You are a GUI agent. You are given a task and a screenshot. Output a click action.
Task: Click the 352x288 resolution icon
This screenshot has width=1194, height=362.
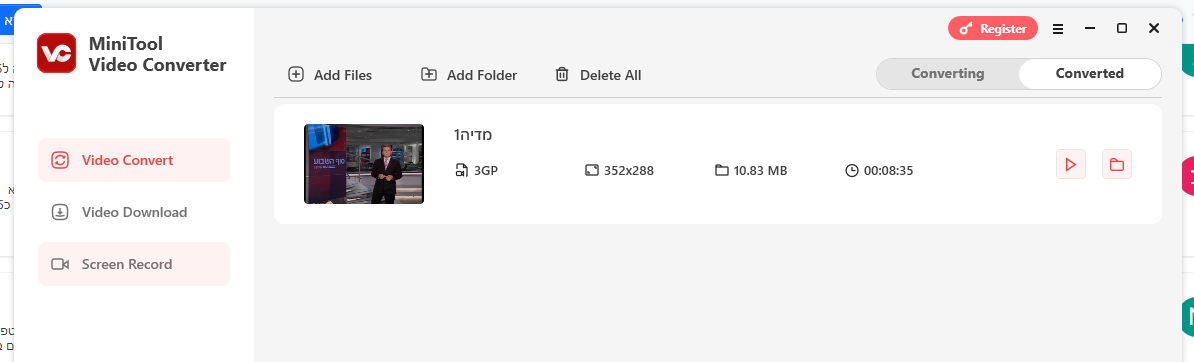coord(592,171)
